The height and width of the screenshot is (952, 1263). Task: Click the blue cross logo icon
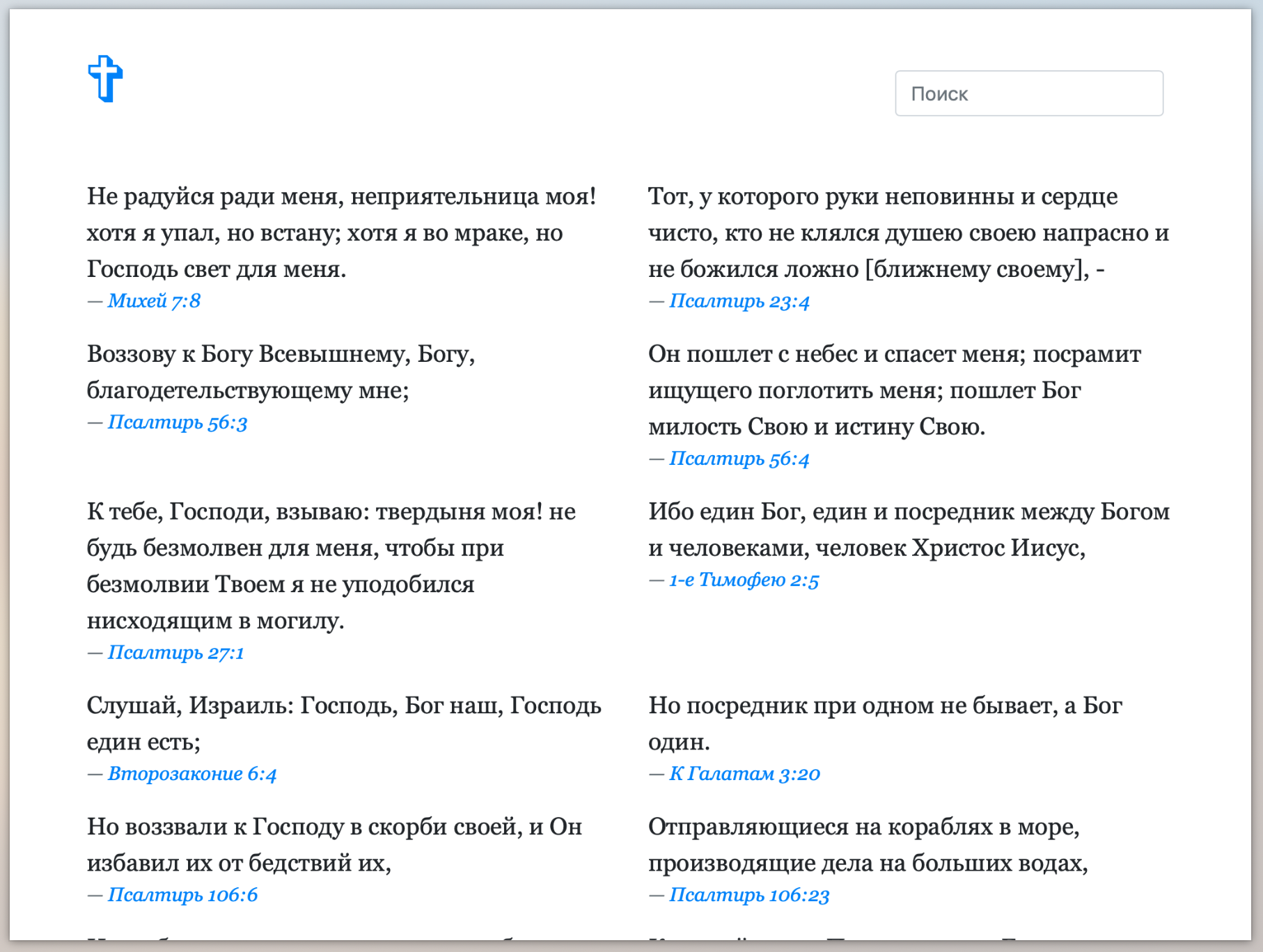[105, 79]
